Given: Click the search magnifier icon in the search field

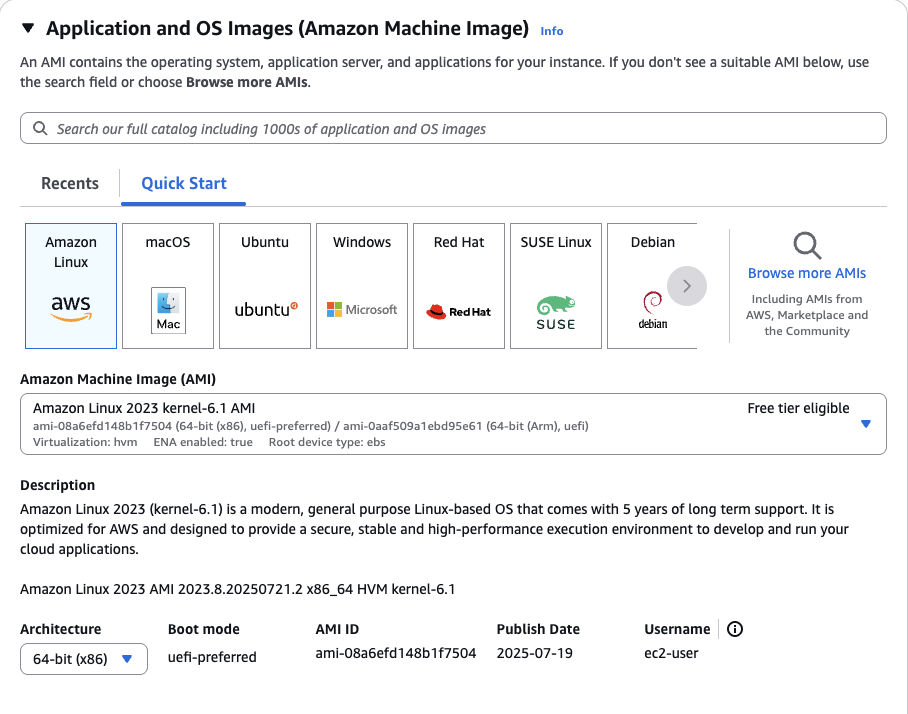Looking at the screenshot, I should [40, 128].
